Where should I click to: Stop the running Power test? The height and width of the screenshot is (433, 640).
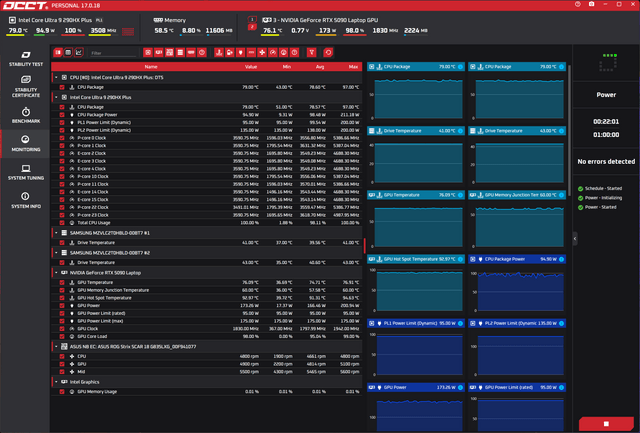[606, 424]
